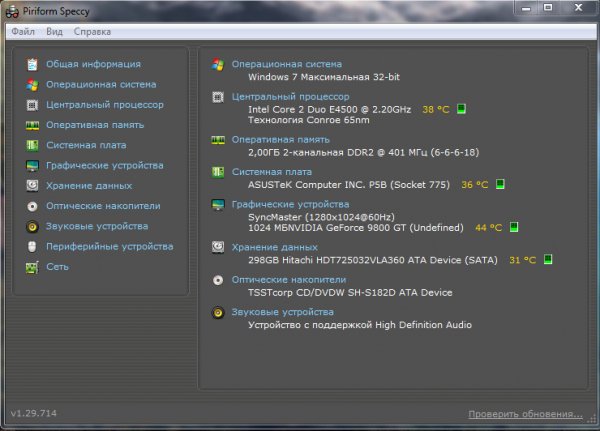The image size is (600, 431).
Task: Click the text Windows 7 Максимальная 32-bit
Action: click(324, 77)
